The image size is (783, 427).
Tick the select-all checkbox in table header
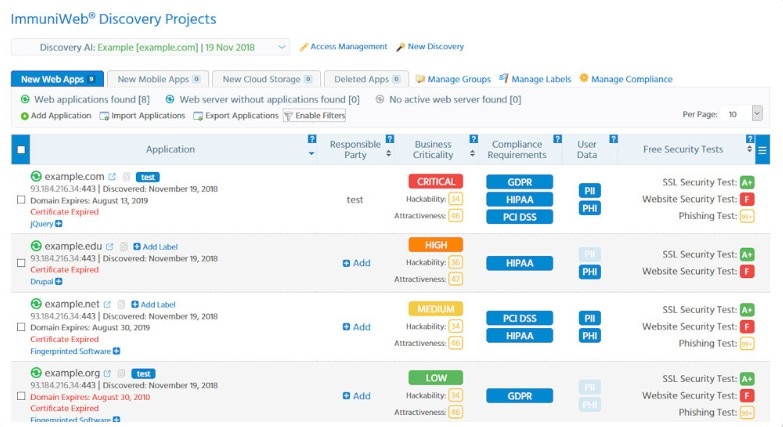tap(21, 150)
